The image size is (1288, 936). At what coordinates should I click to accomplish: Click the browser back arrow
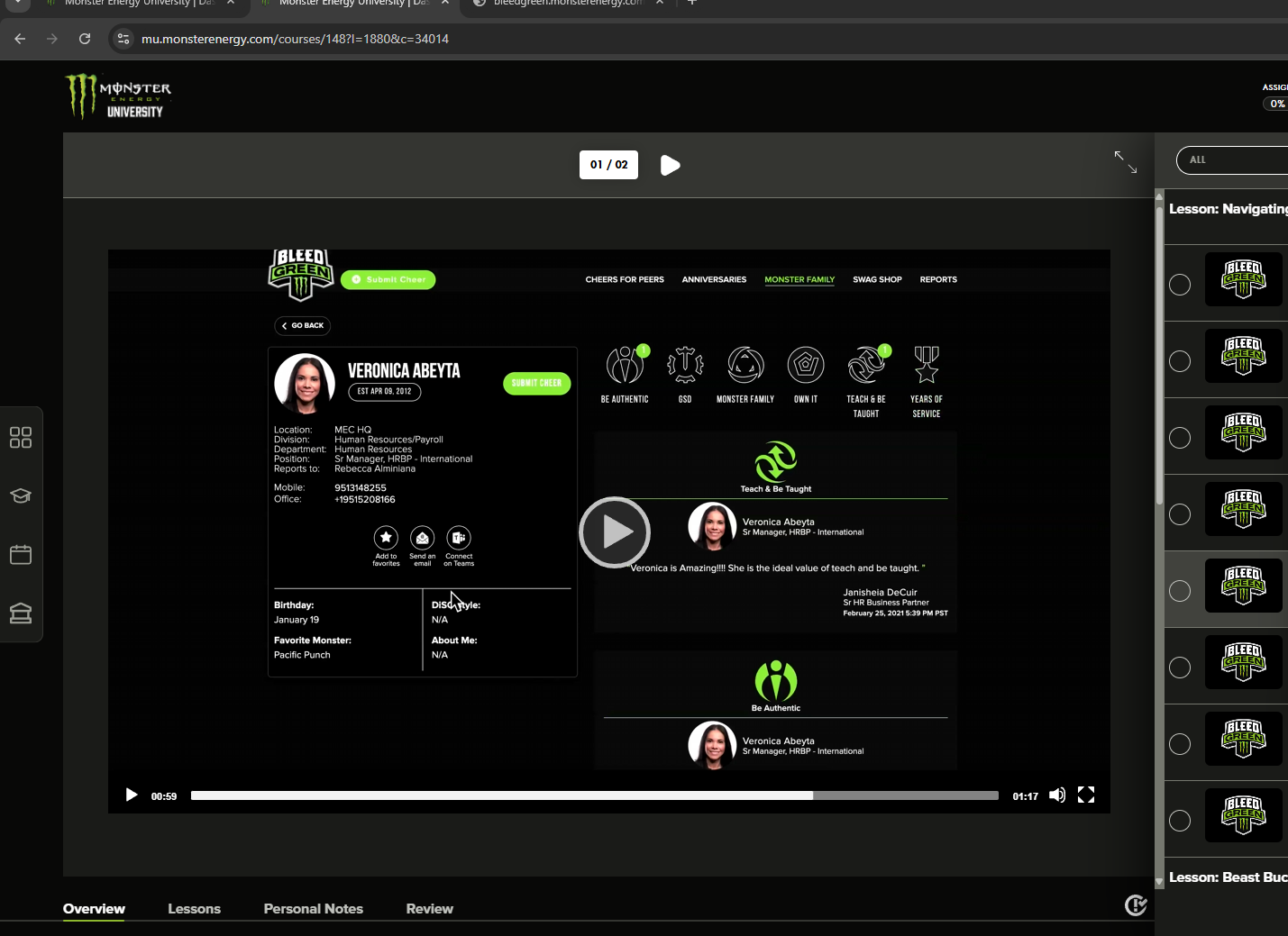(20, 39)
